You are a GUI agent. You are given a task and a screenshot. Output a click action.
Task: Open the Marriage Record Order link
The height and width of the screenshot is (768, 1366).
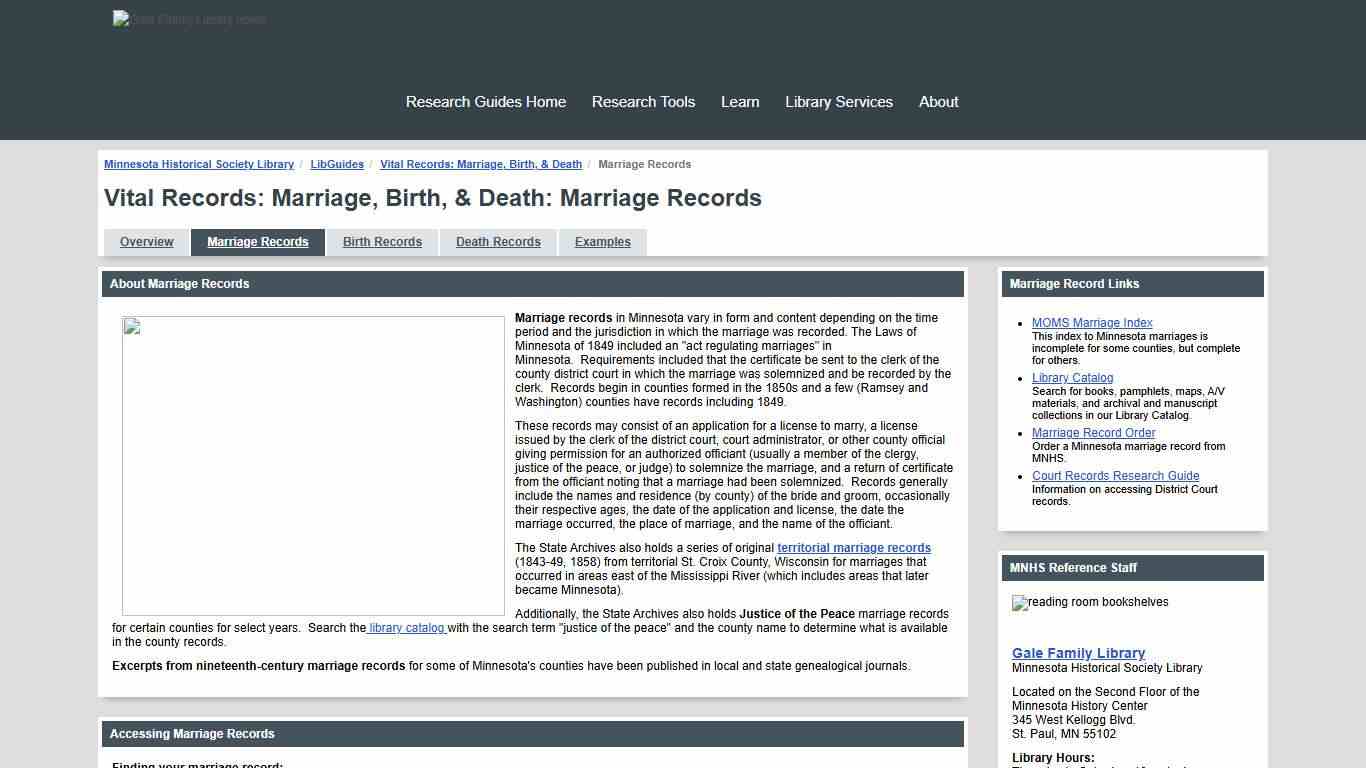pos(1093,432)
